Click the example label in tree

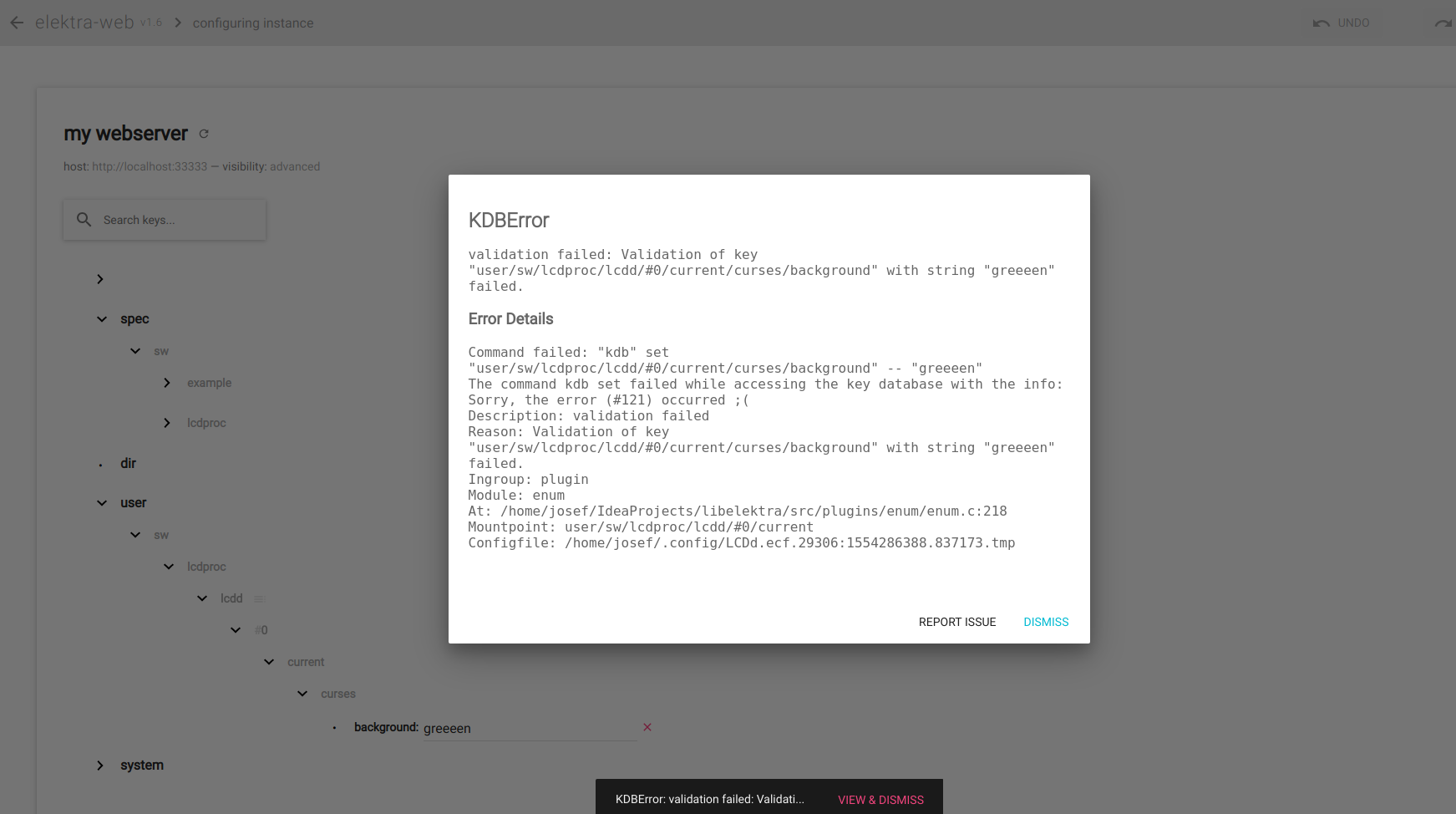tap(209, 383)
